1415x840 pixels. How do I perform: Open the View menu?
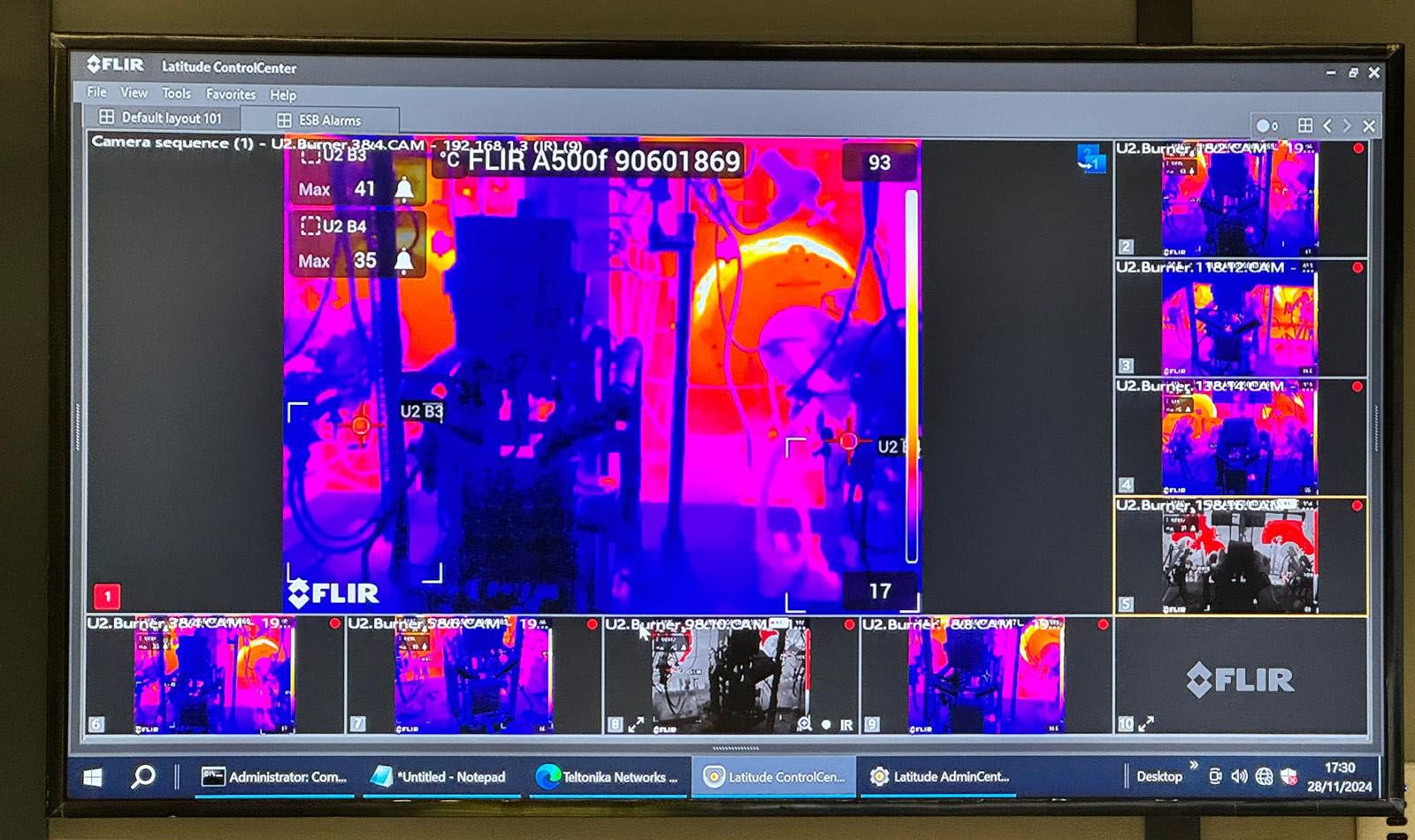134,92
